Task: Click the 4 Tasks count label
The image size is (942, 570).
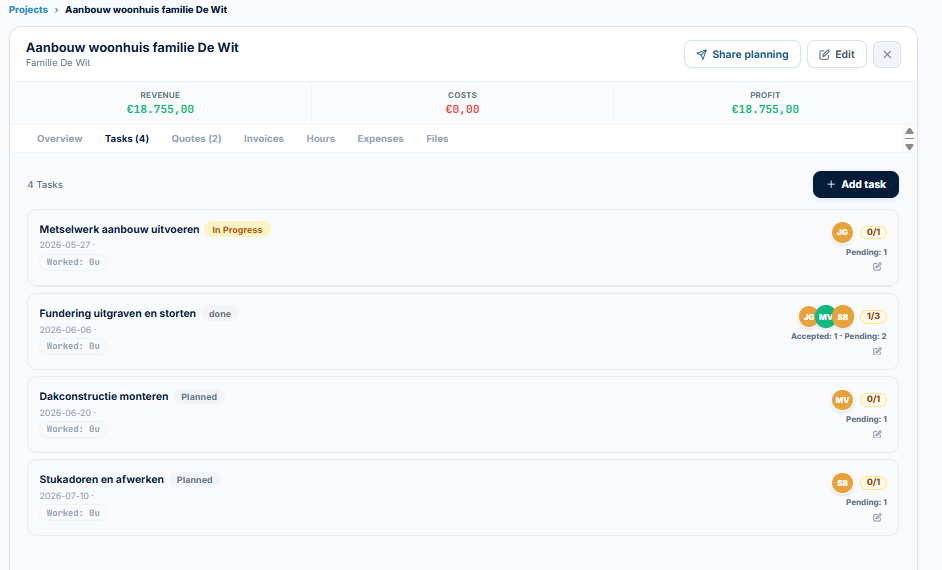Action: (x=45, y=185)
